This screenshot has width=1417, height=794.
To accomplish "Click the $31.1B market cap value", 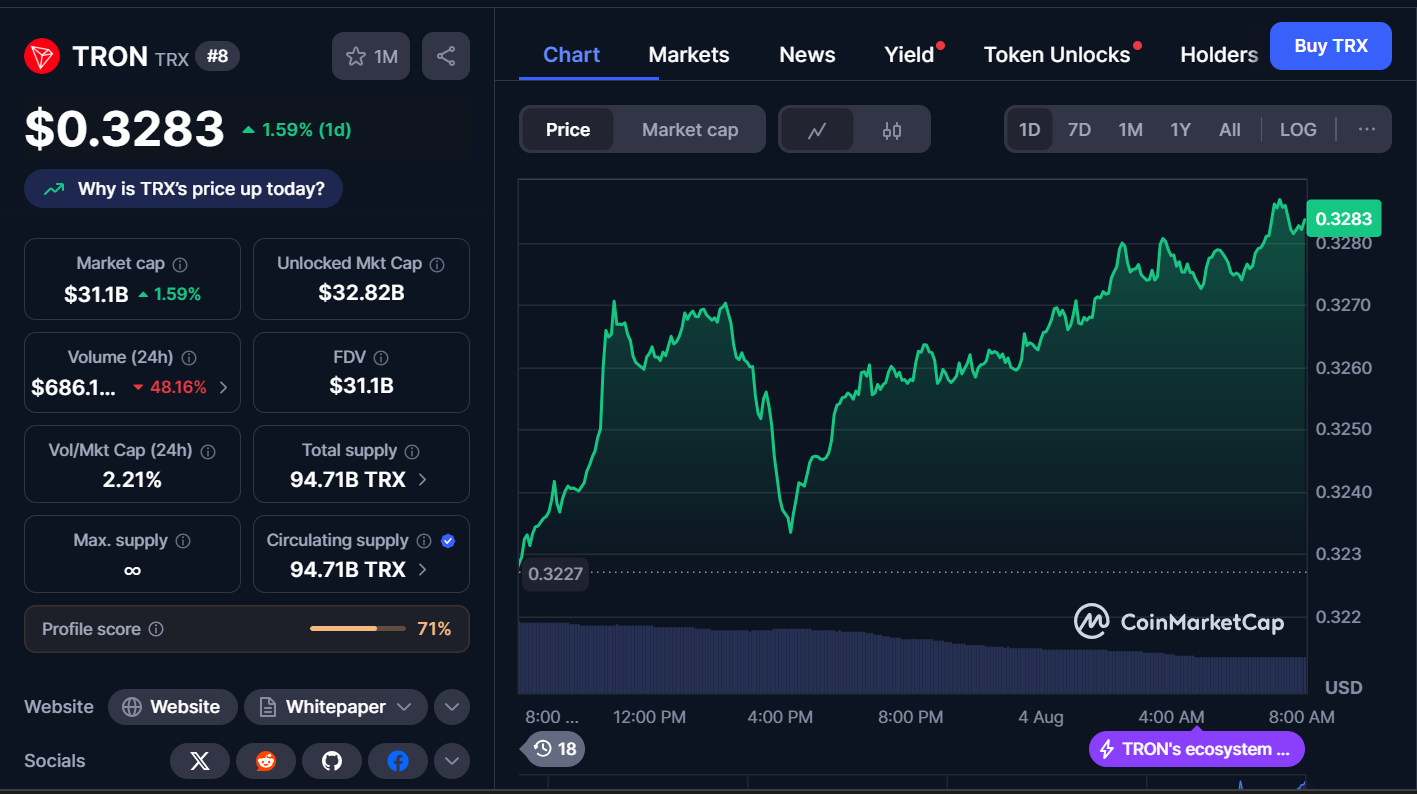I will pyautogui.click(x=96, y=294).
